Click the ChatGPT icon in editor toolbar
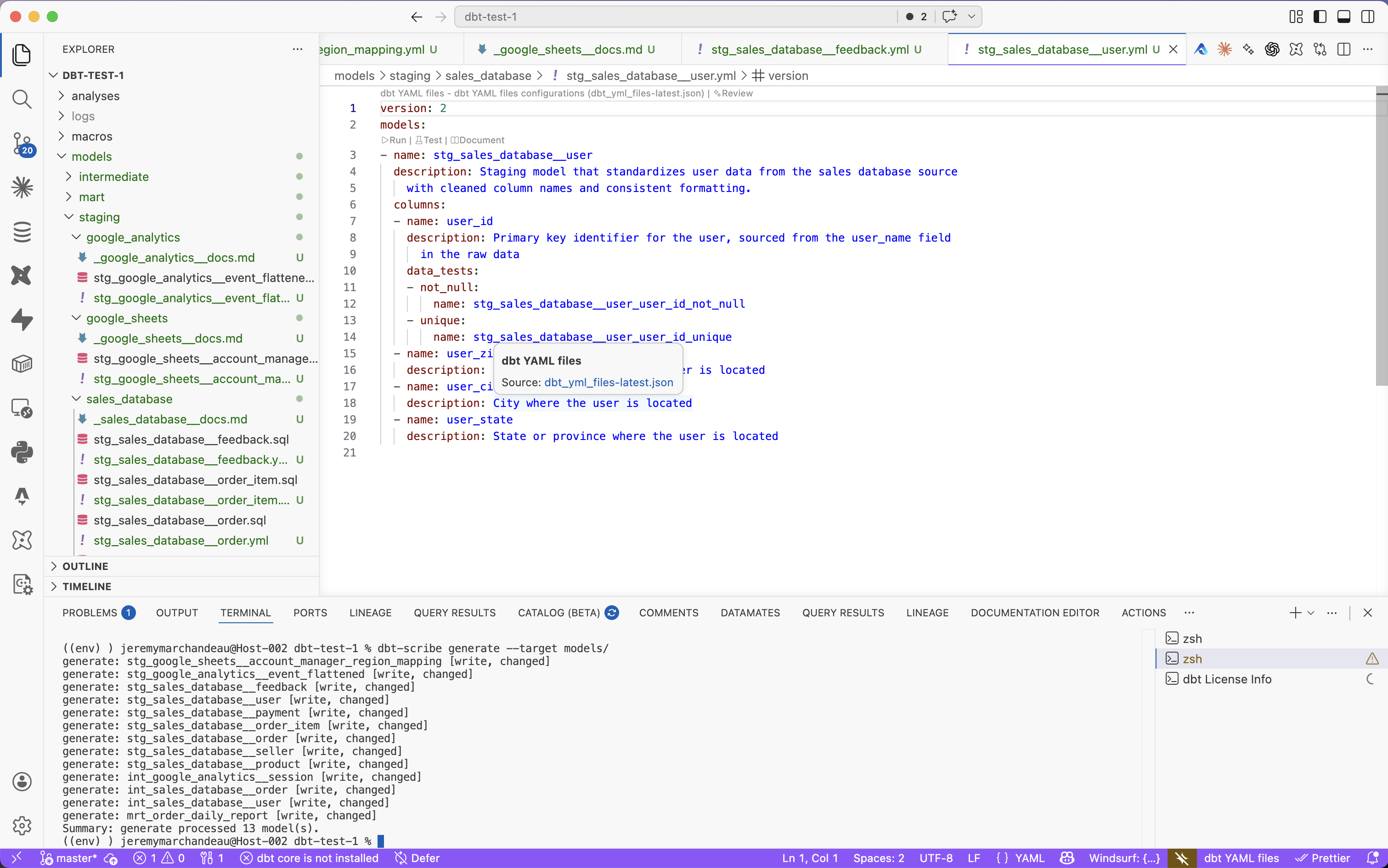The image size is (1388, 868). (x=1272, y=50)
